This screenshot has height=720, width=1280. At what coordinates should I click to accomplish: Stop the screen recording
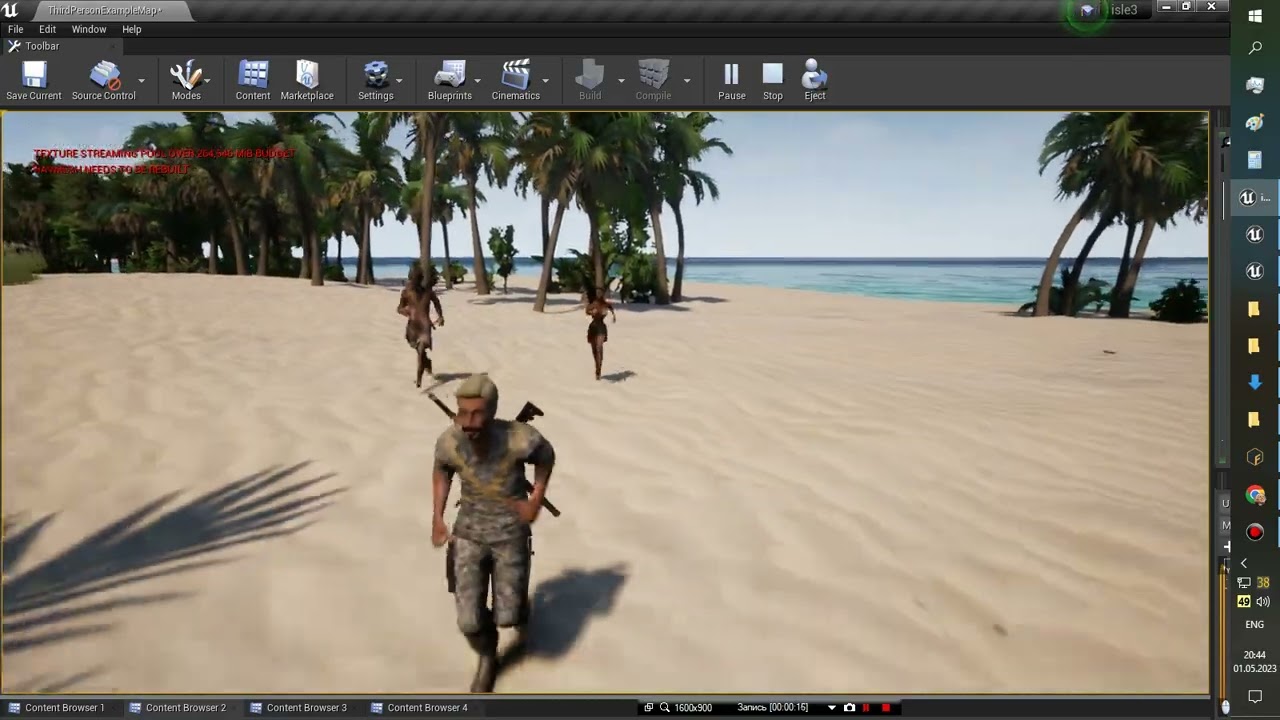(885, 708)
